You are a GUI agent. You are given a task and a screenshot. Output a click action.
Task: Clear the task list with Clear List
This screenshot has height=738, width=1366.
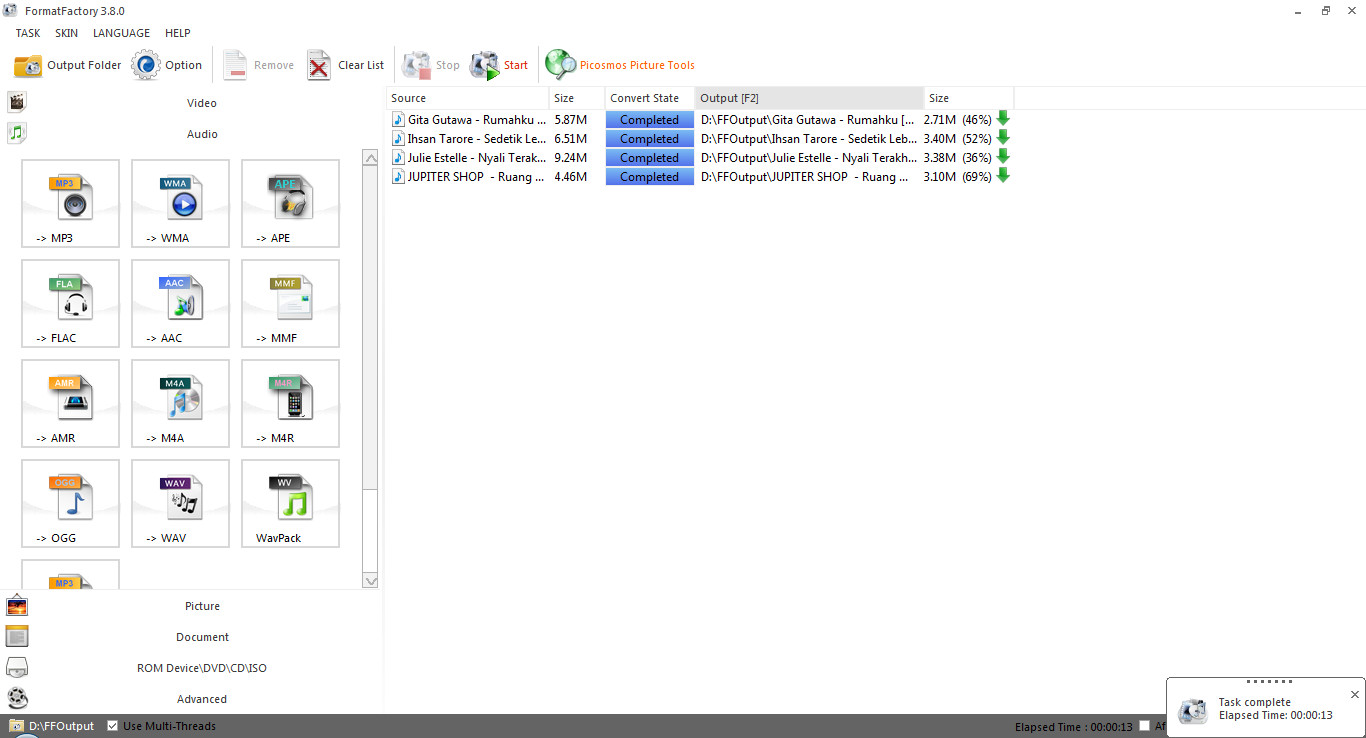(x=345, y=65)
